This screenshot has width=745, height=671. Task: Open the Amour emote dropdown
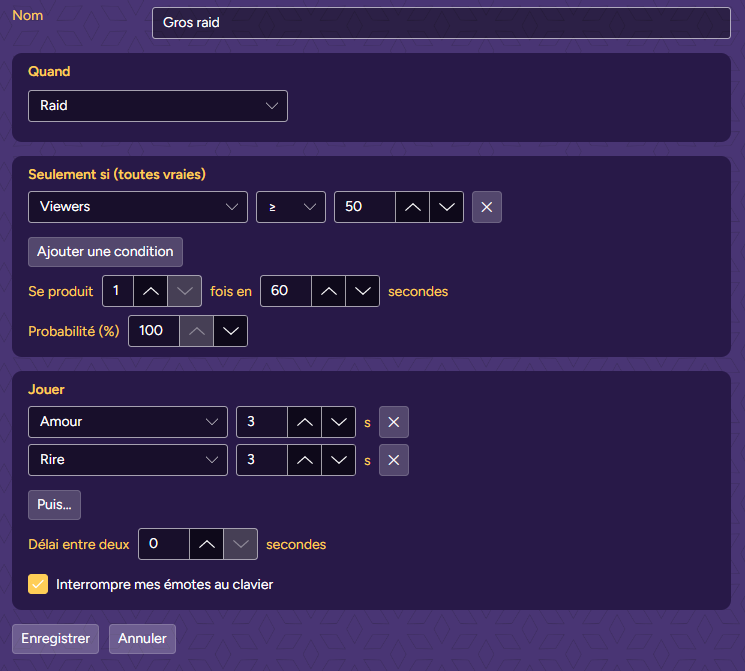(x=128, y=422)
